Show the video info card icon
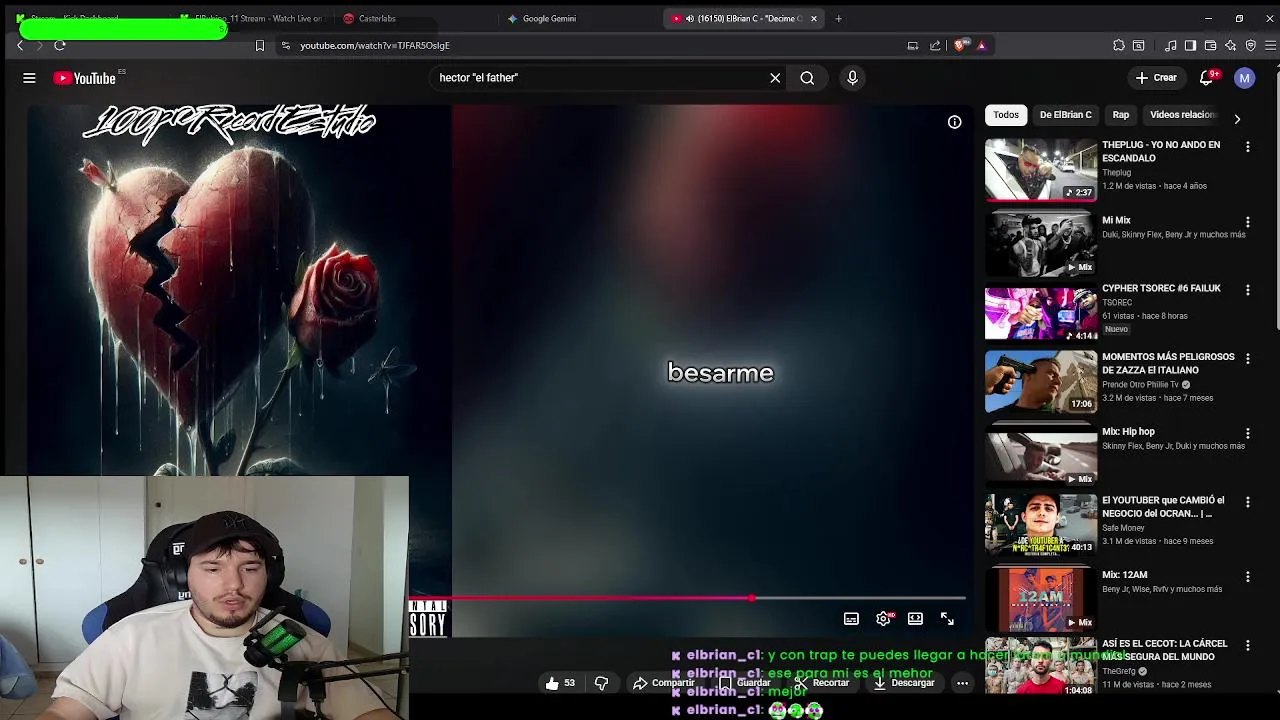 click(x=954, y=122)
